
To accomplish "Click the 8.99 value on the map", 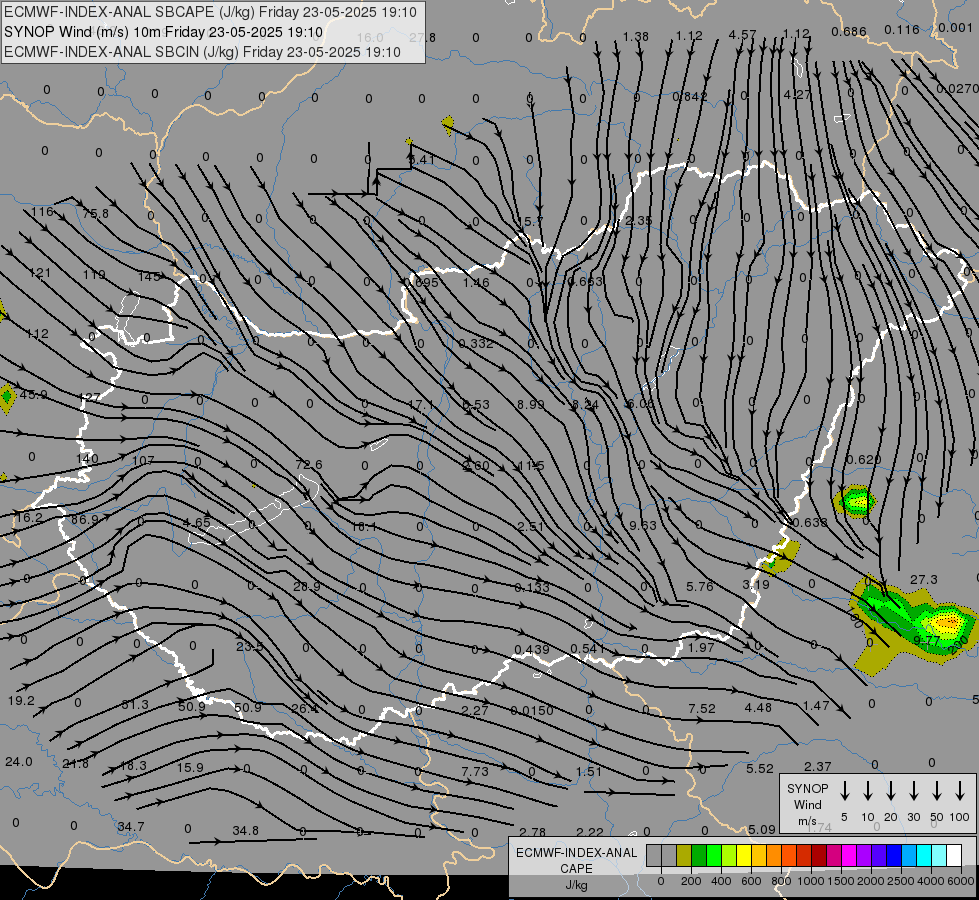I will click(x=531, y=405).
